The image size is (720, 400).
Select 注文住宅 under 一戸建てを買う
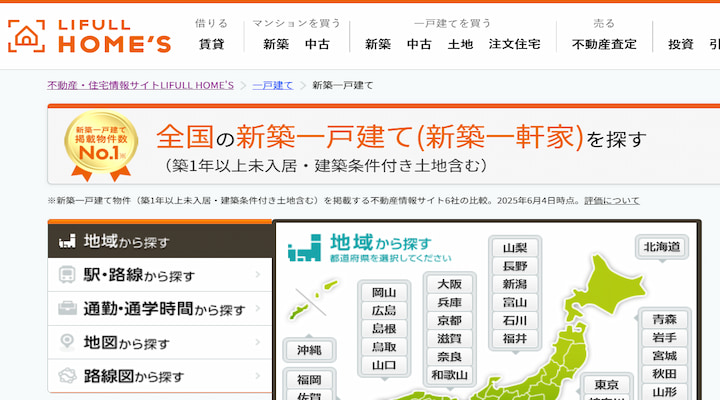[x=514, y=44]
